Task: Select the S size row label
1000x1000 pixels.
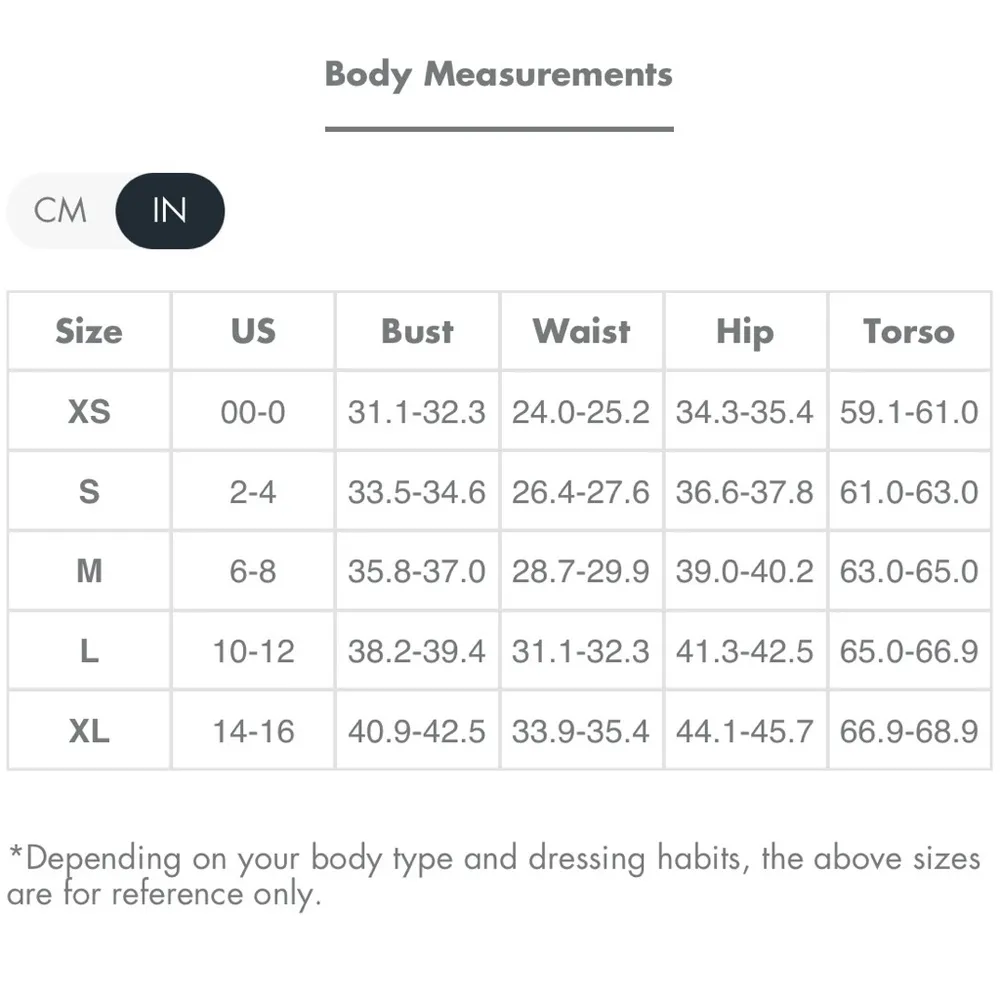Action: [89, 491]
